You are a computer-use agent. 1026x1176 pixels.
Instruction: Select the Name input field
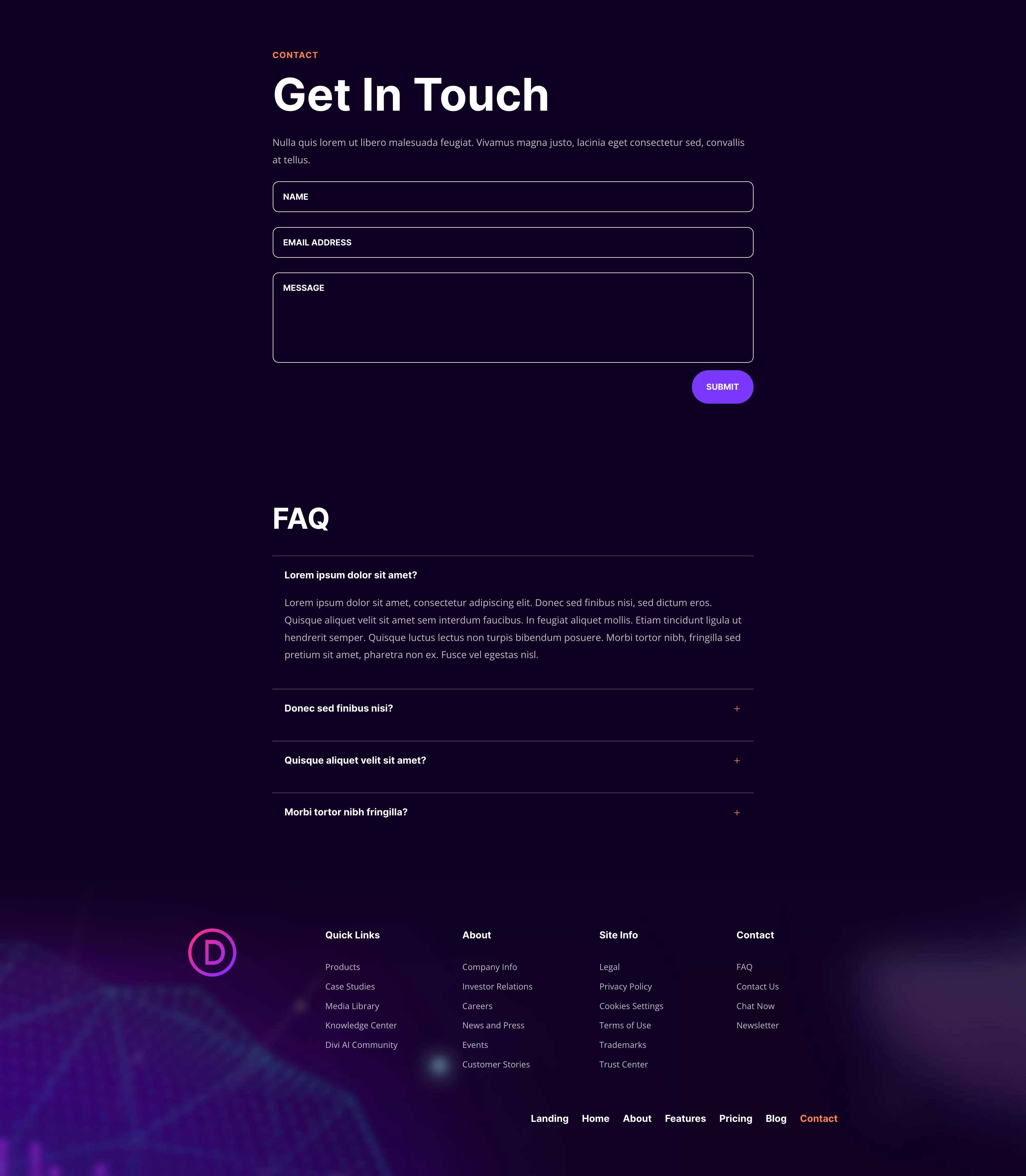[513, 196]
